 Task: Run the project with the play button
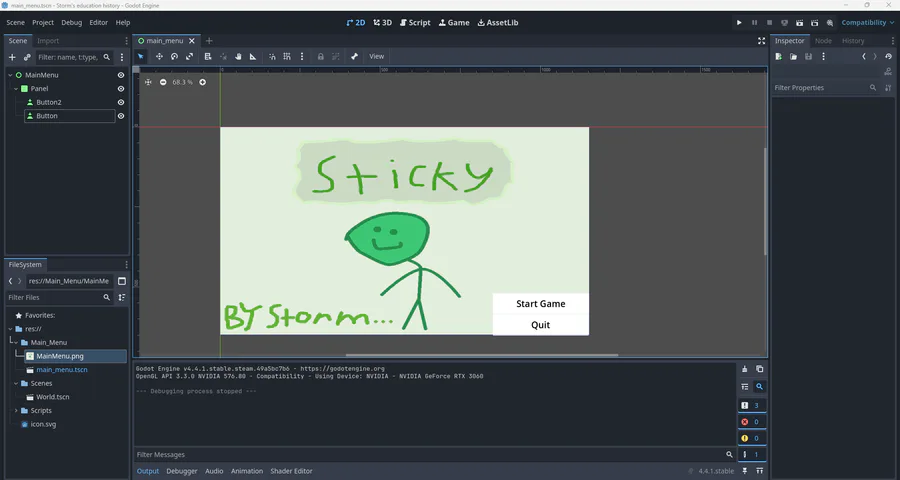tap(739, 22)
